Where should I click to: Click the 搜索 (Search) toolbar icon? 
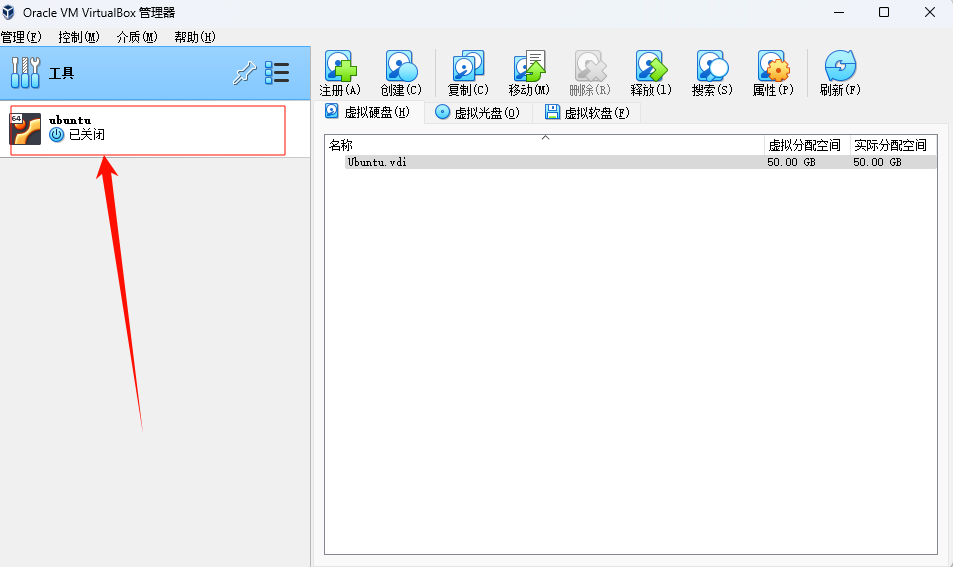[x=712, y=68]
